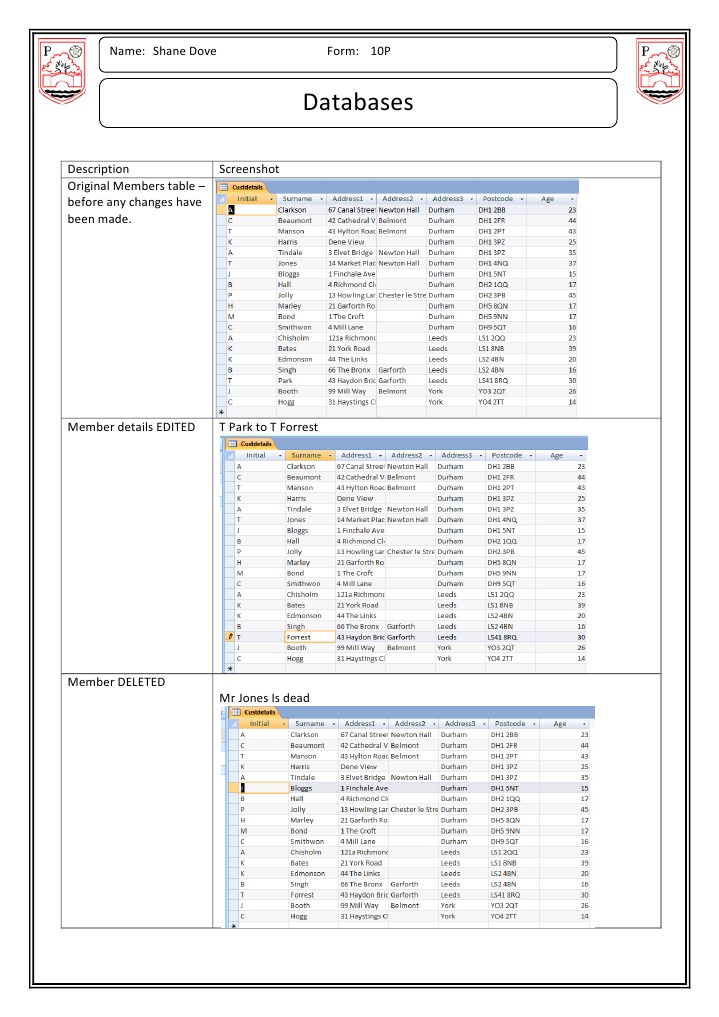
Task: Click the 'Member details EDITED' description
Action: [131, 427]
